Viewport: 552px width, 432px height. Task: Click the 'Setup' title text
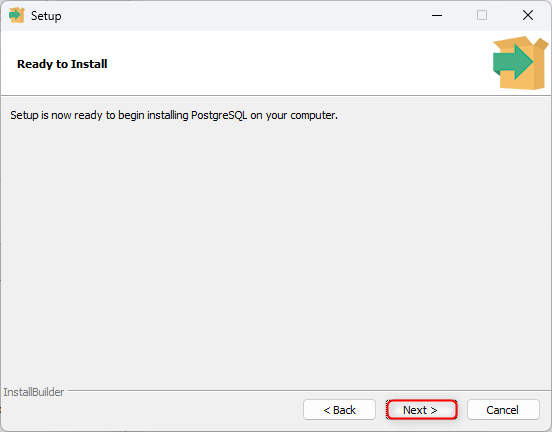pos(46,16)
